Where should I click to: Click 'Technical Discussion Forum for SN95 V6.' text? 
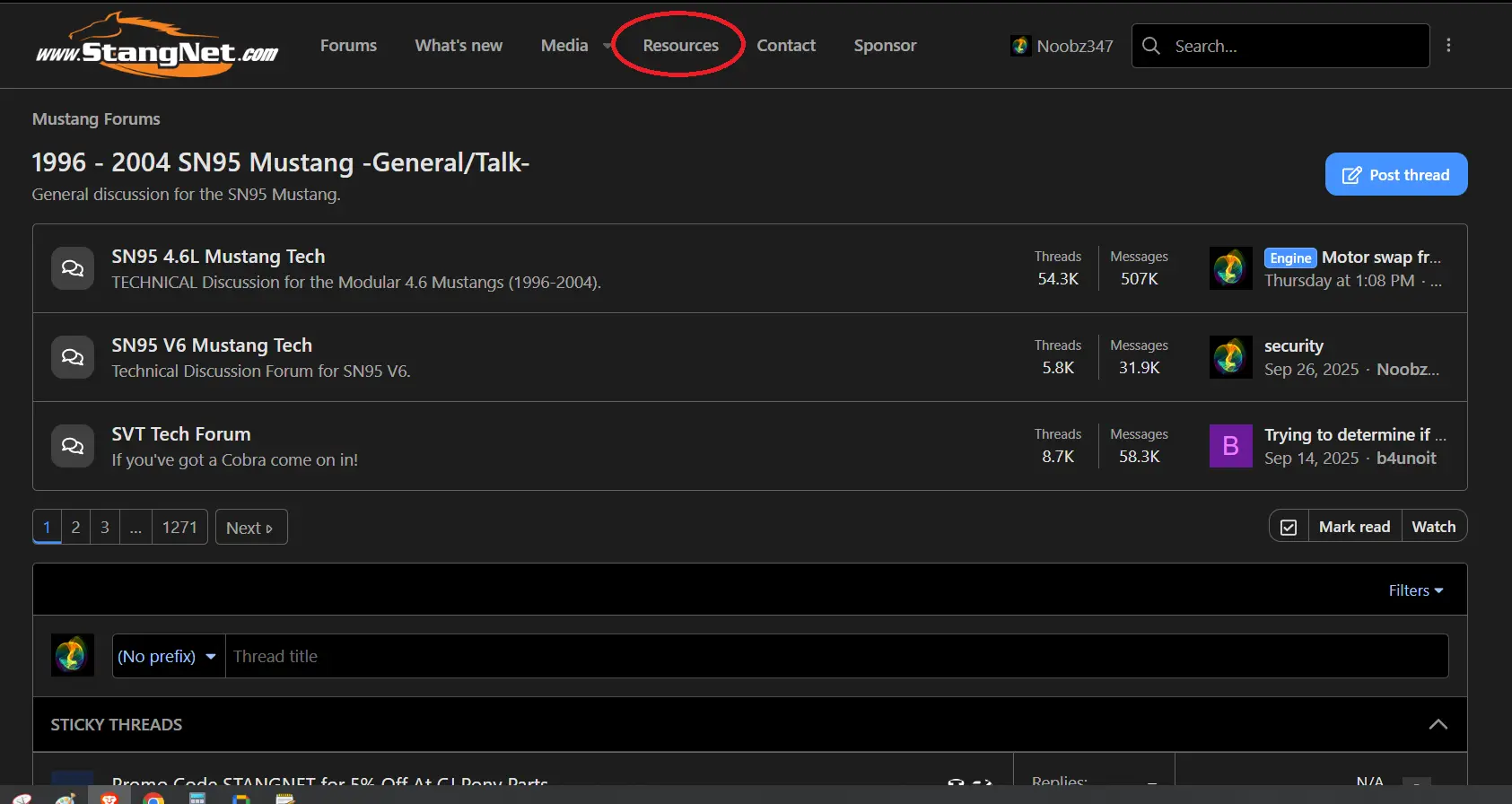click(x=261, y=371)
